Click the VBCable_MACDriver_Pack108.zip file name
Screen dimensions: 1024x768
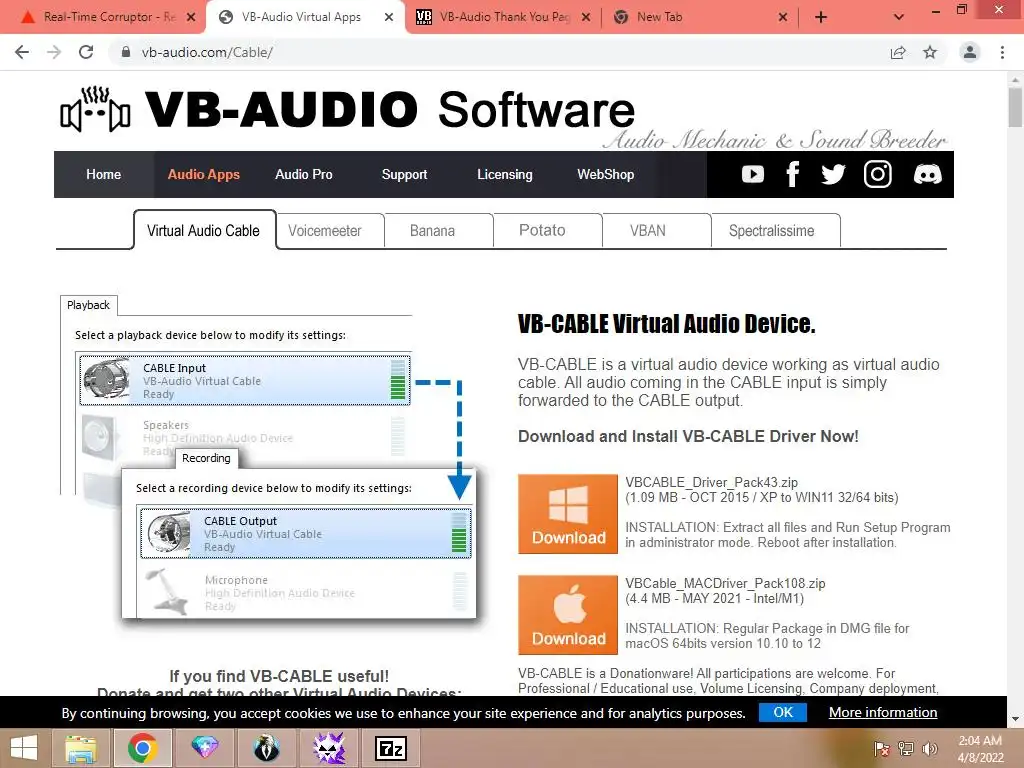click(725, 583)
